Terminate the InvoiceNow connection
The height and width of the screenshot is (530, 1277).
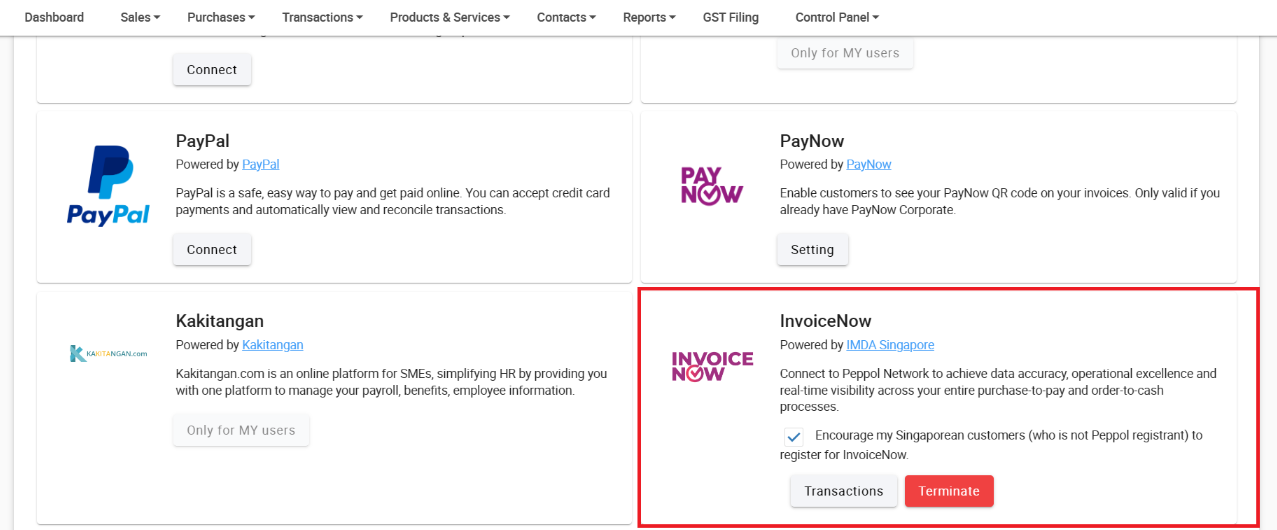(949, 491)
